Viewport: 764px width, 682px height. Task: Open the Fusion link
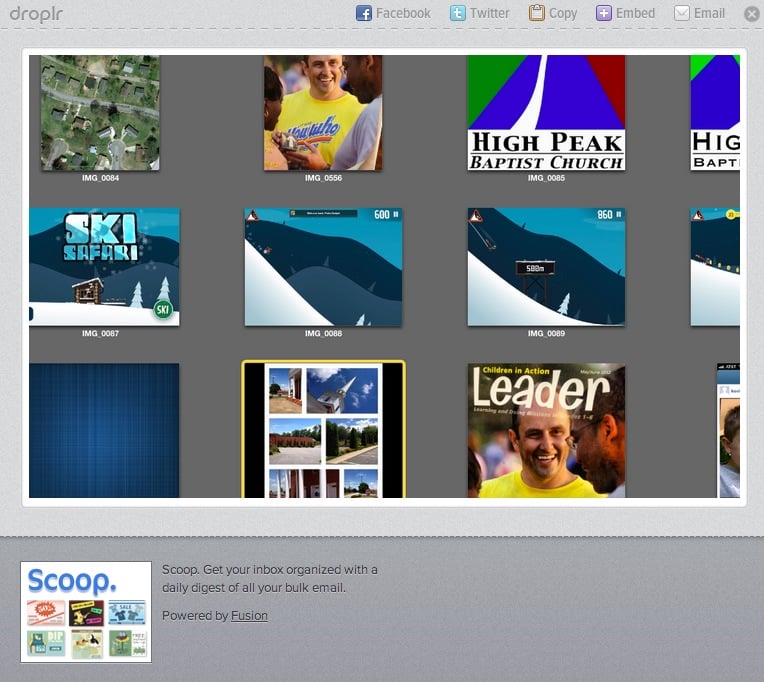[x=249, y=616]
